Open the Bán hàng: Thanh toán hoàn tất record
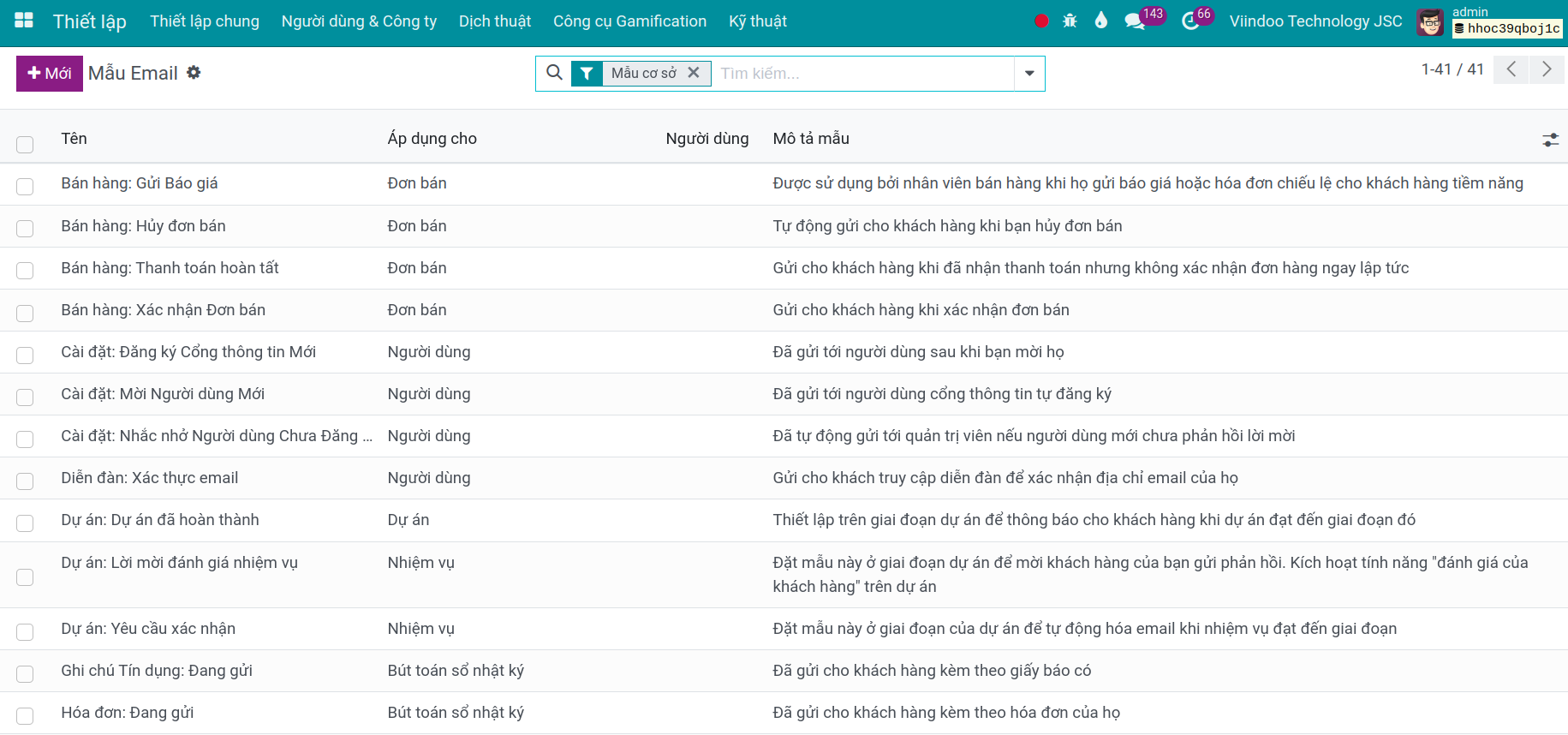The height and width of the screenshot is (735, 1568). click(170, 268)
